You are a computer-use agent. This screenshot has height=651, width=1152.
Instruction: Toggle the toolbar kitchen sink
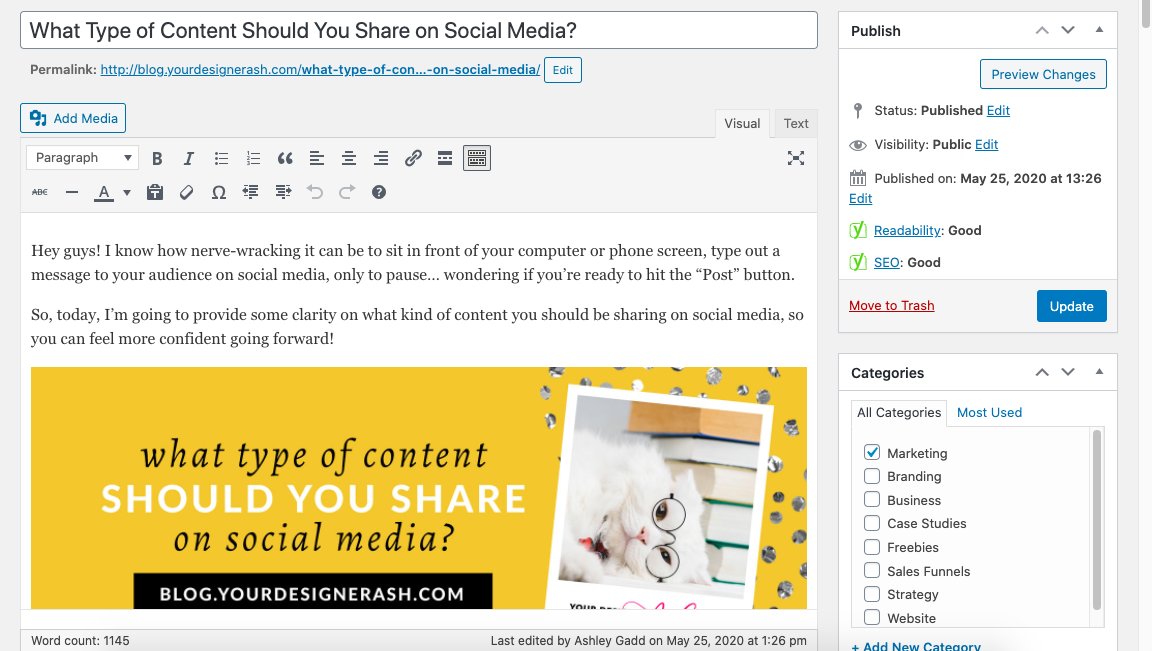(x=477, y=158)
